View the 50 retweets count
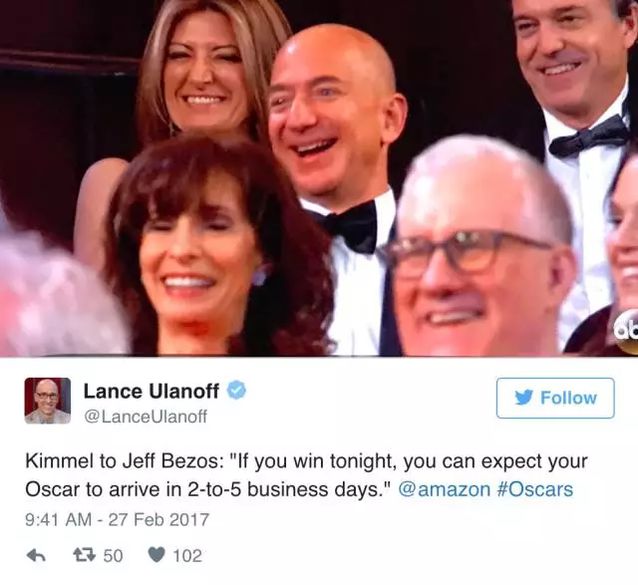 pyautogui.click(x=113, y=556)
